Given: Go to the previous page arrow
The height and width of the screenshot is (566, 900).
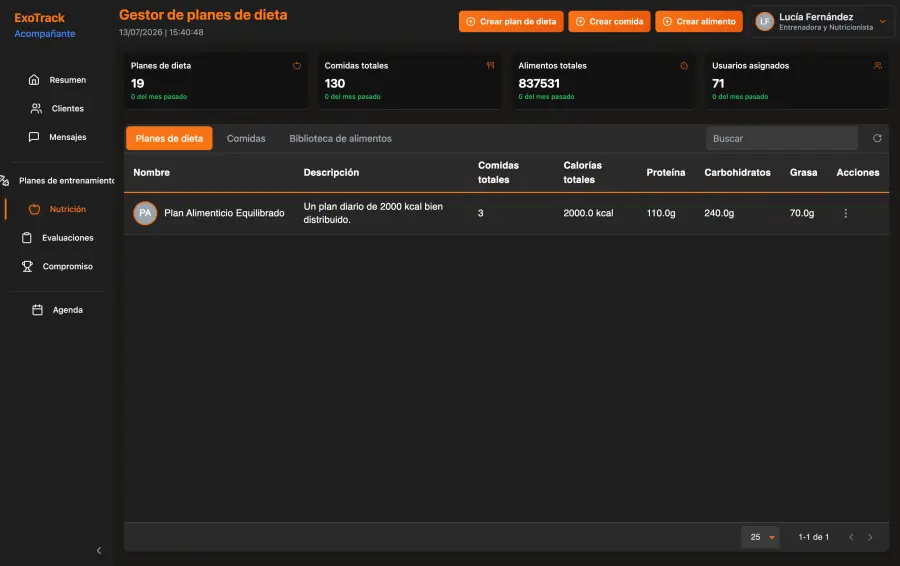Looking at the screenshot, I should (x=851, y=537).
